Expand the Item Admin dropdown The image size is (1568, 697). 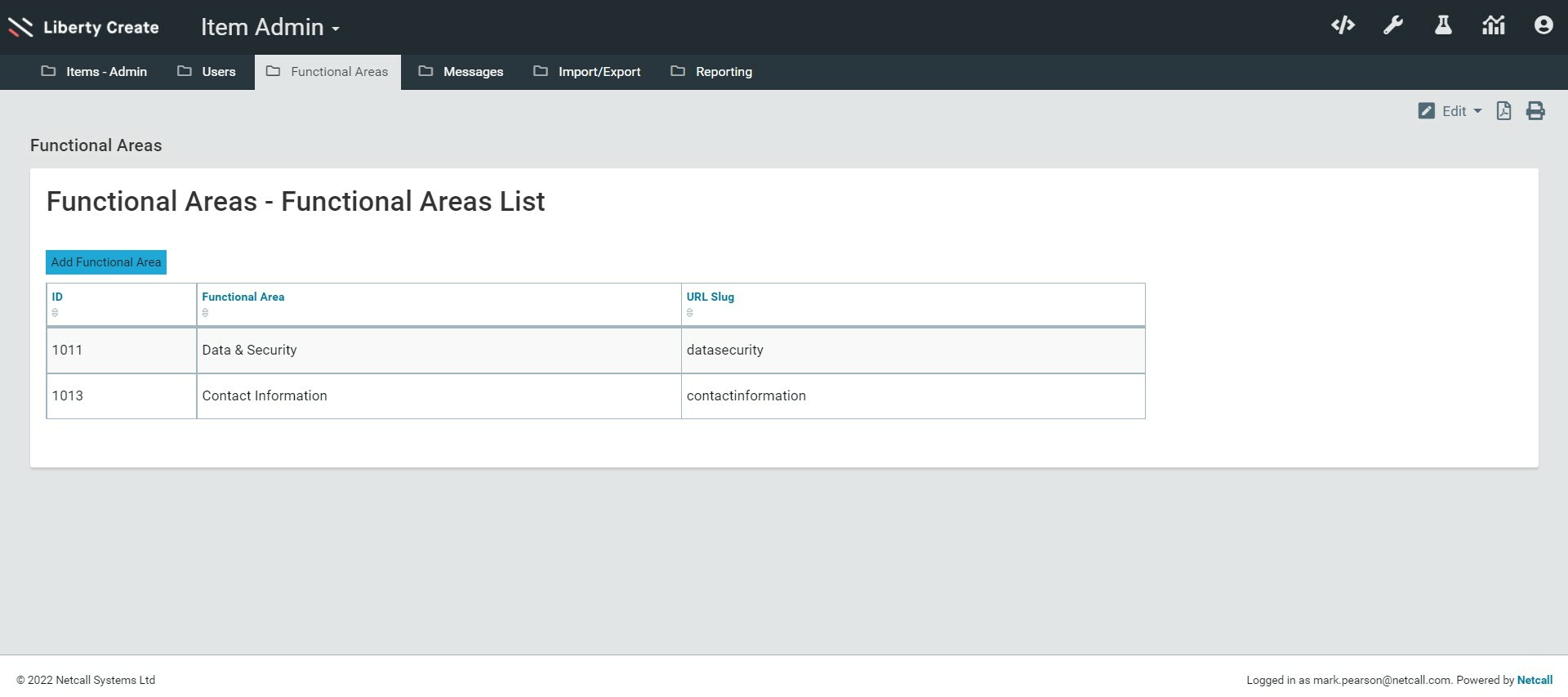point(270,28)
